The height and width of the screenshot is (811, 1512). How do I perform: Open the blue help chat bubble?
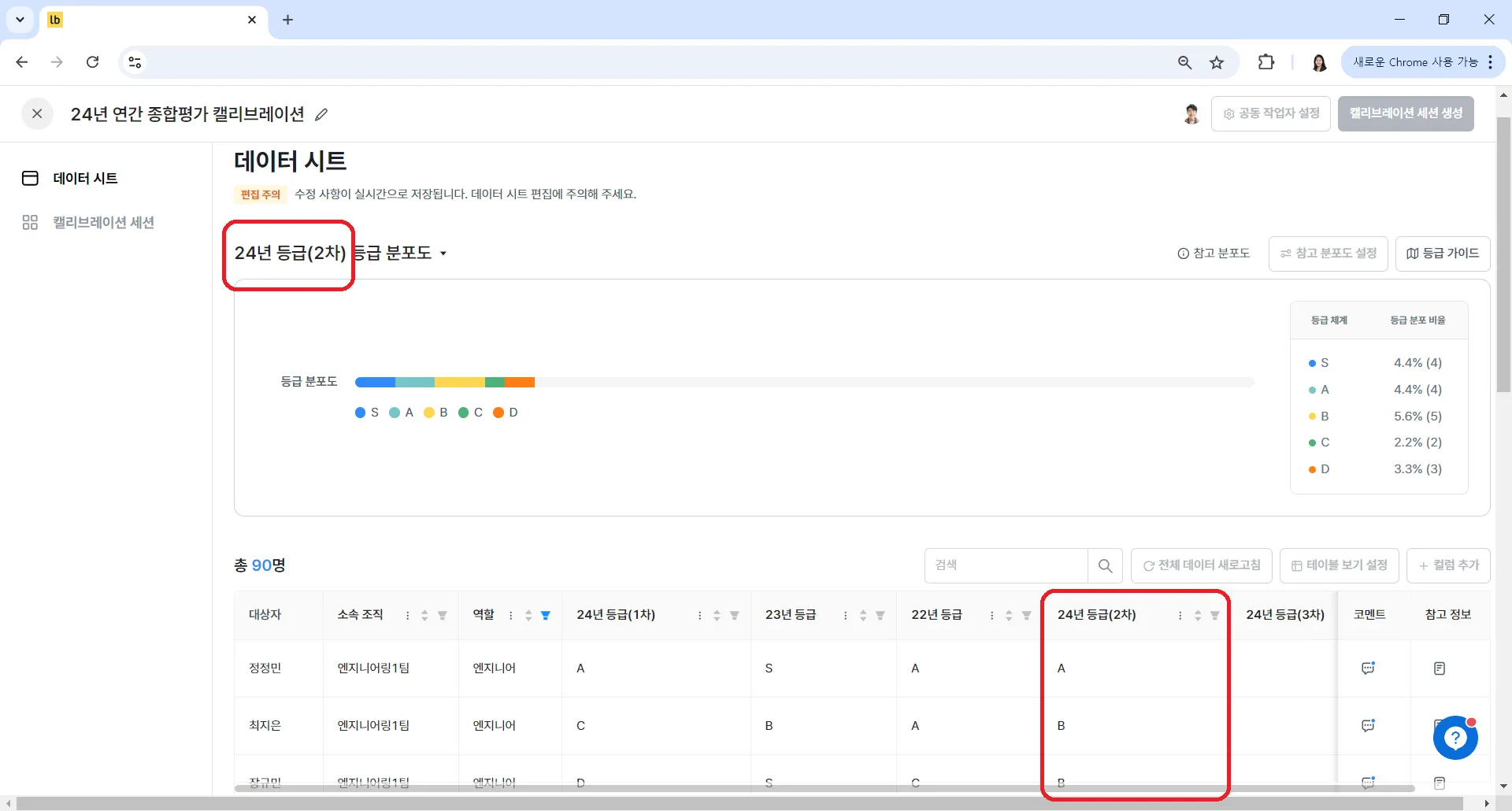(x=1455, y=738)
